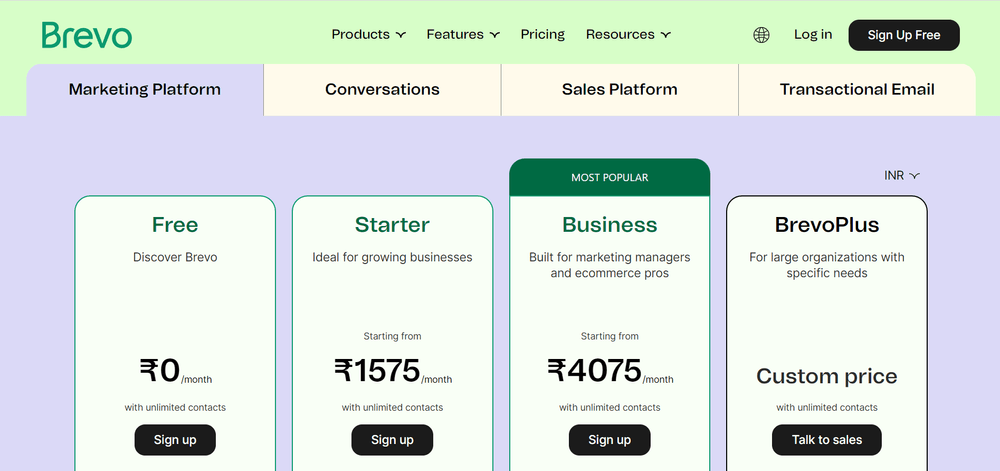Sign up for the Business plan
Viewport: 1000px width, 471px height.
pos(610,440)
